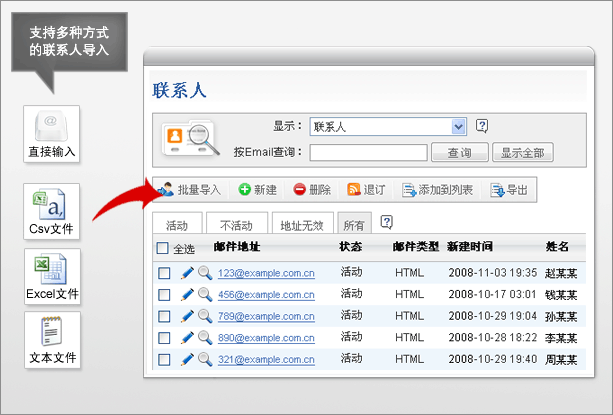The image size is (613, 415).
Task: Switch to the 活动 tab
Action: (177, 223)
